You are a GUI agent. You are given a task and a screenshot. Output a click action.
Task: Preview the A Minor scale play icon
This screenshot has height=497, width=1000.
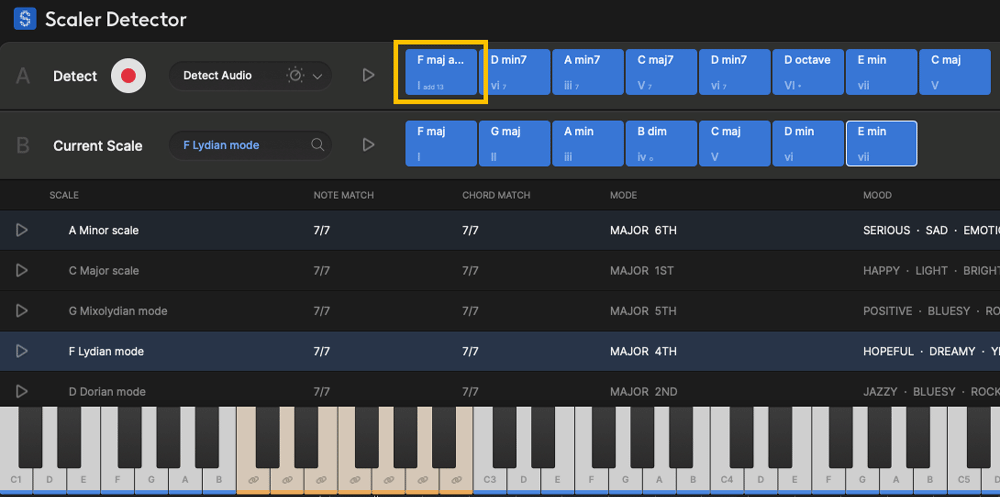(x=22, y=230)
